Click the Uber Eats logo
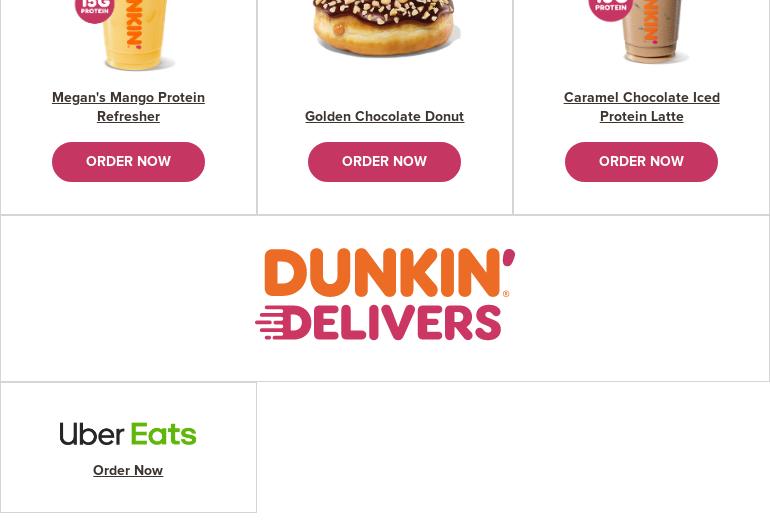Viewport: 770px width, 526px height. point(128,434)
